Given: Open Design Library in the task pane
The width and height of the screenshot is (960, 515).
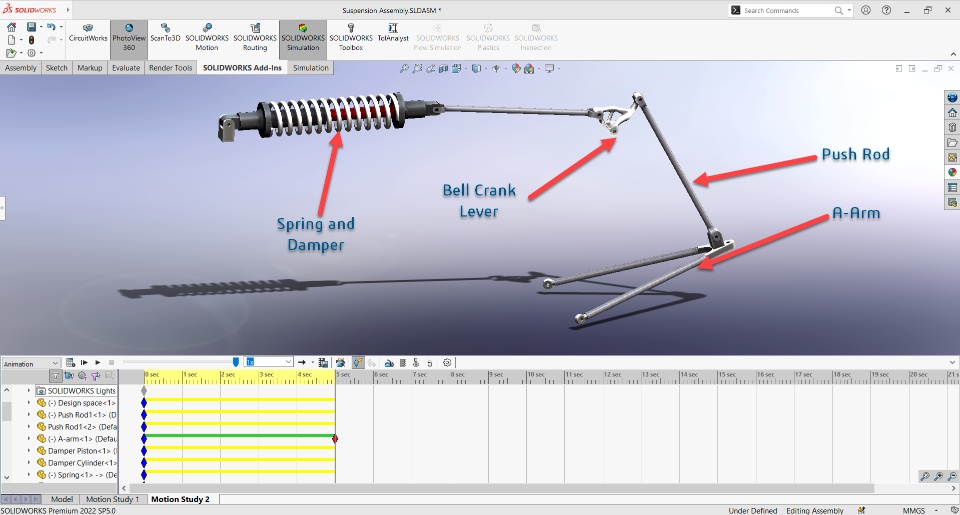Looking at the screenshot, I should (952, 127).
